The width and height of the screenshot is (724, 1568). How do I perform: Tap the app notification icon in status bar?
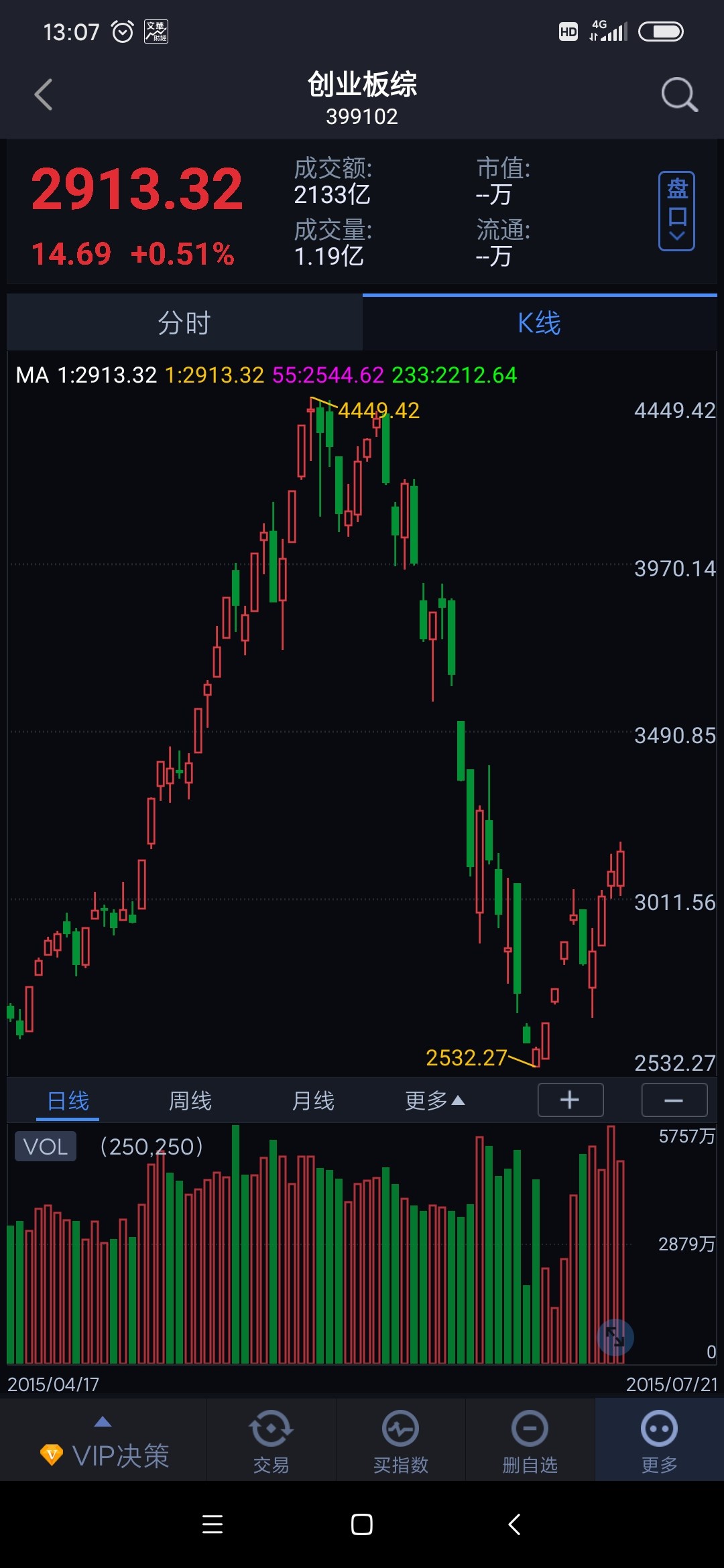156,31
